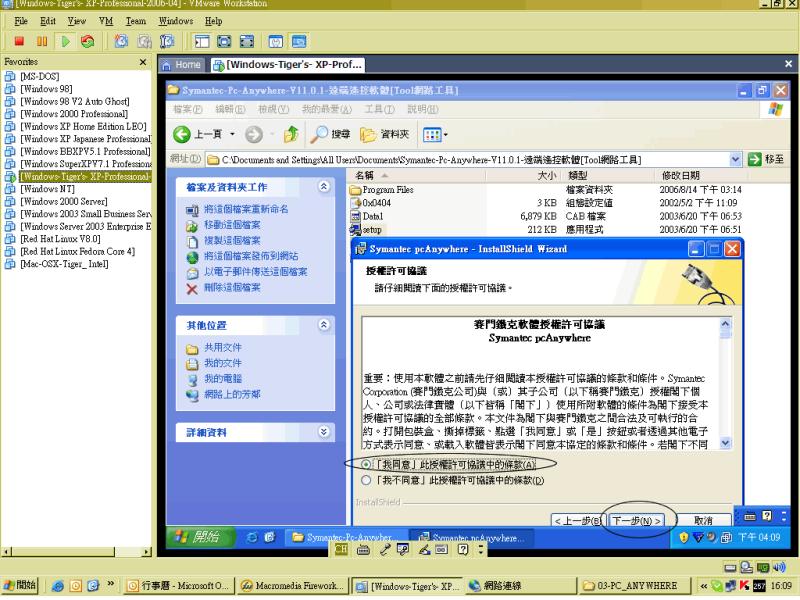This screenshot has width=800, height=600.
Task: Click the 名稱 Name column header
Action: click(417, 176)
